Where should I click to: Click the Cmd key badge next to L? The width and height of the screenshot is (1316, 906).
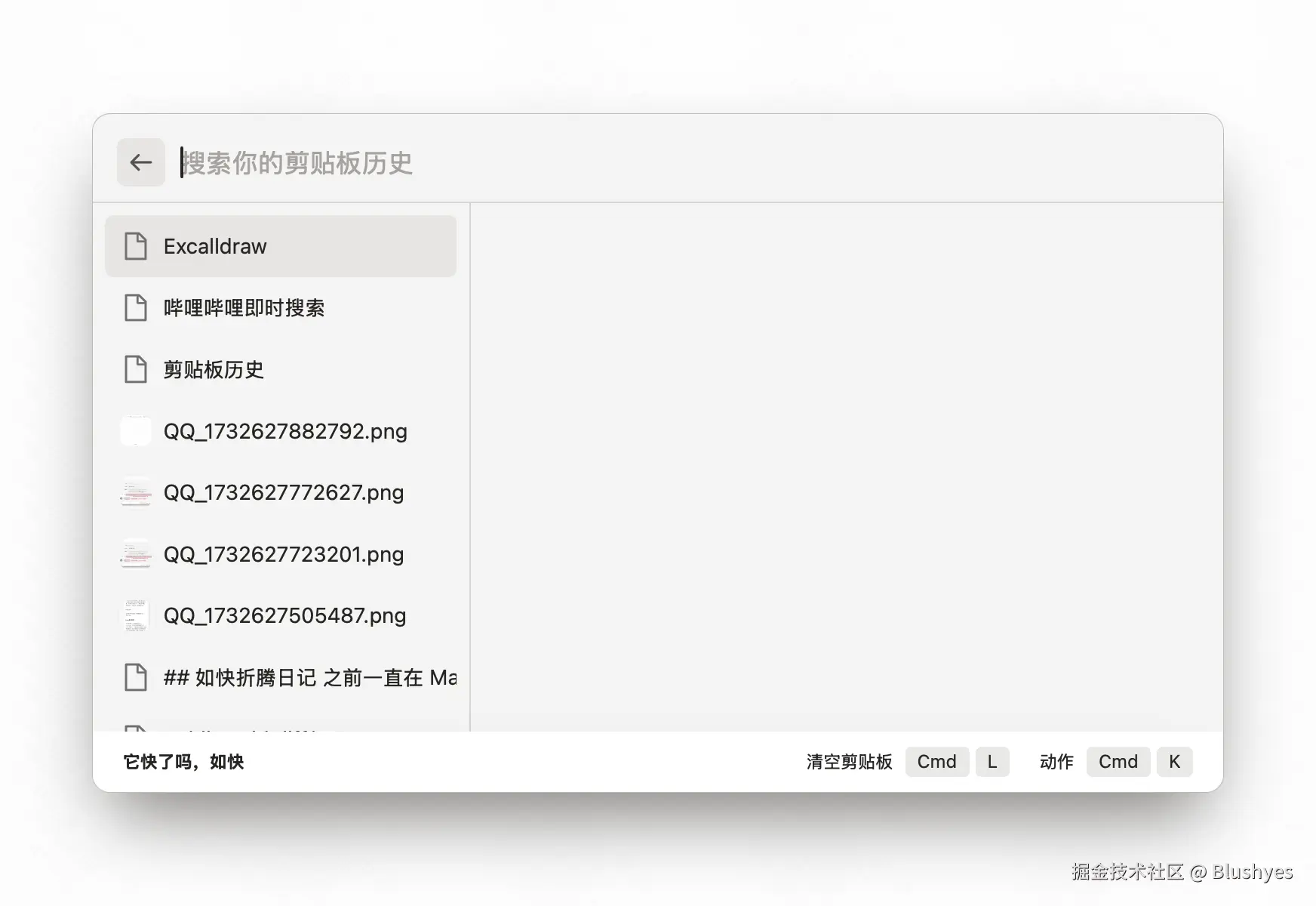tap(937, 762)
